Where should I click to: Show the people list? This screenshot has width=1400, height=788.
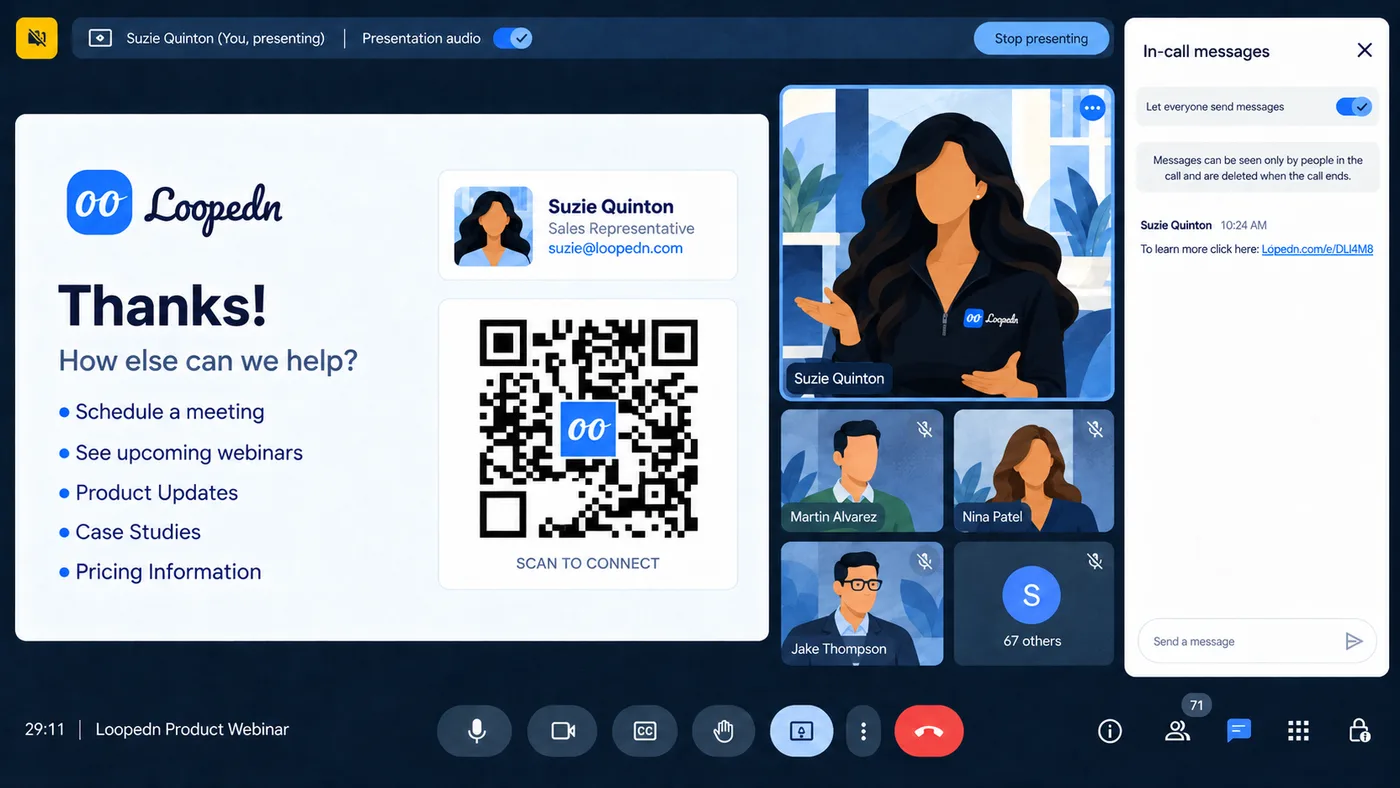pos(1177,731)
